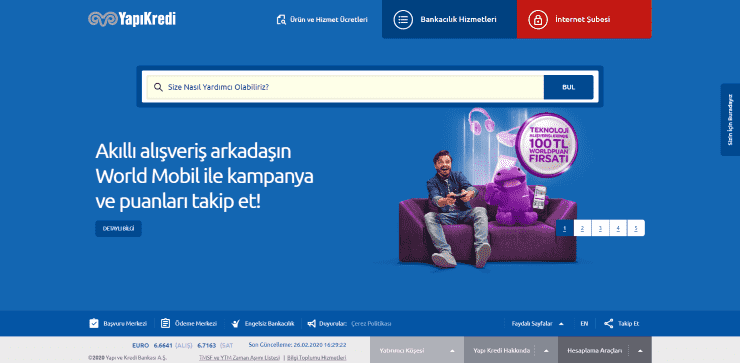
Task: Focus the 'Size Nasıl Yardımcı Olabiliriz?' search field
Action: click(345, 87)
